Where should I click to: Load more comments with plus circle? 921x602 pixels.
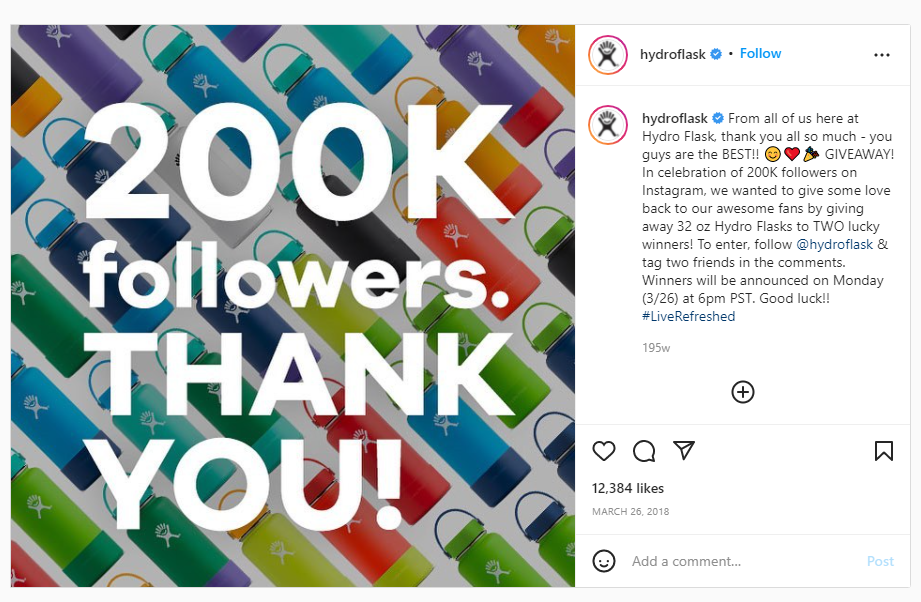(743, 392)
